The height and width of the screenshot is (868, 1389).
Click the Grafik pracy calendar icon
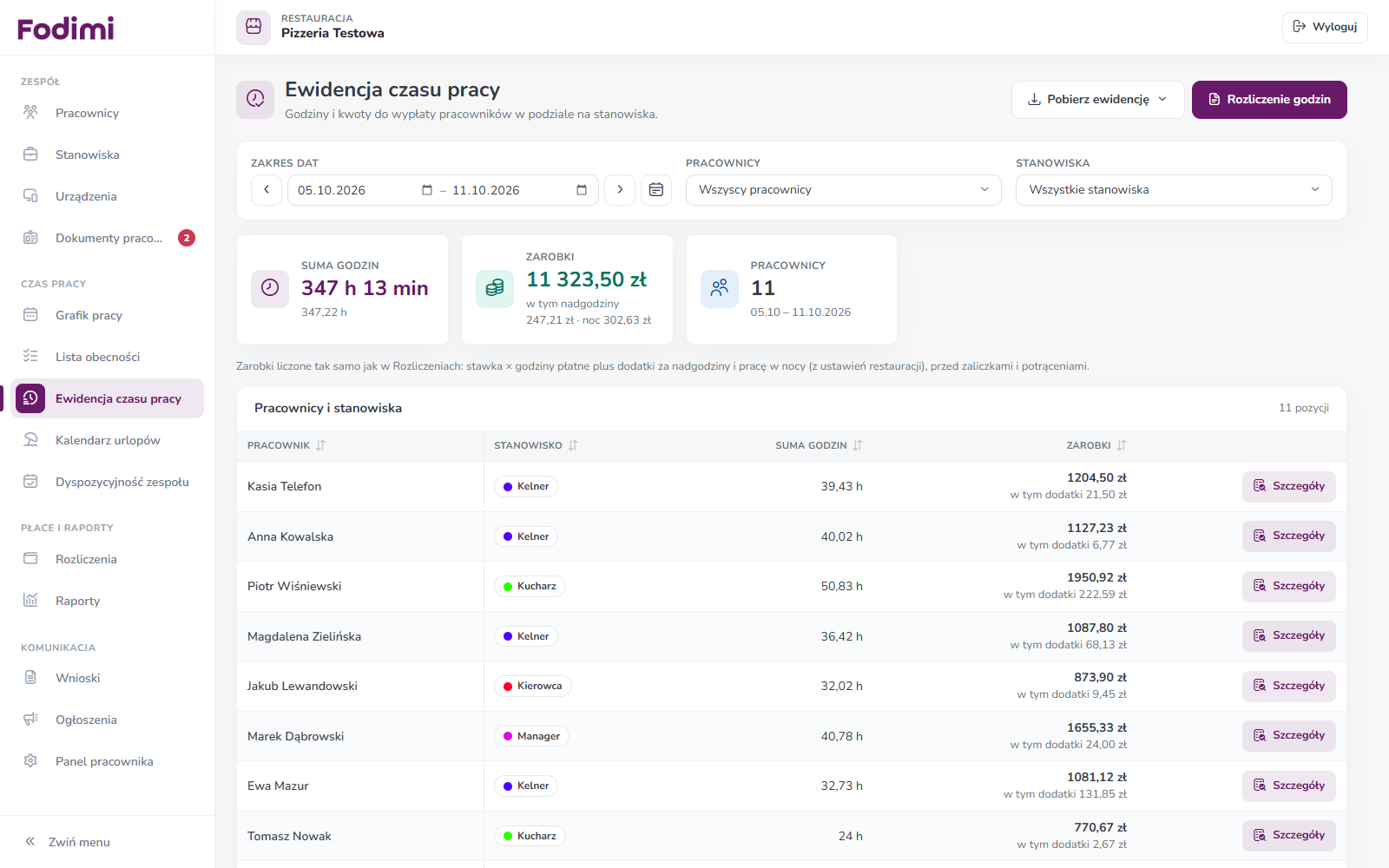click(30, 315)
